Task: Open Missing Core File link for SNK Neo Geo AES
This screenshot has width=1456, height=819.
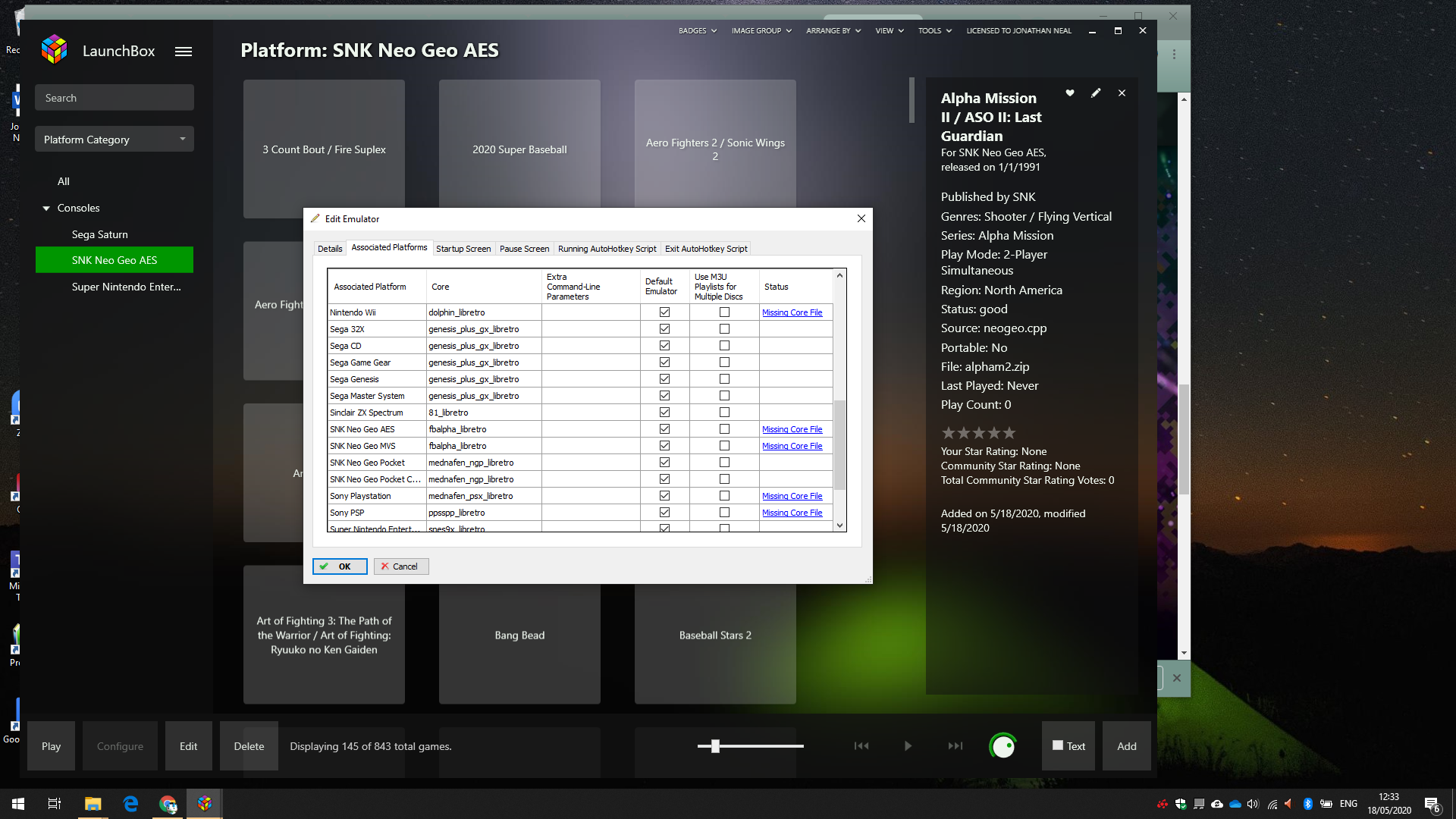Action: (792, 429)
